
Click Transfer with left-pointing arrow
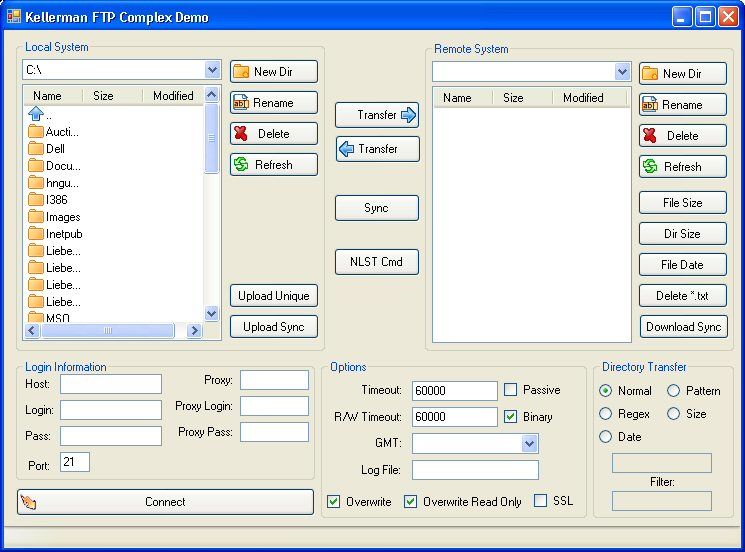coord(376,149)
